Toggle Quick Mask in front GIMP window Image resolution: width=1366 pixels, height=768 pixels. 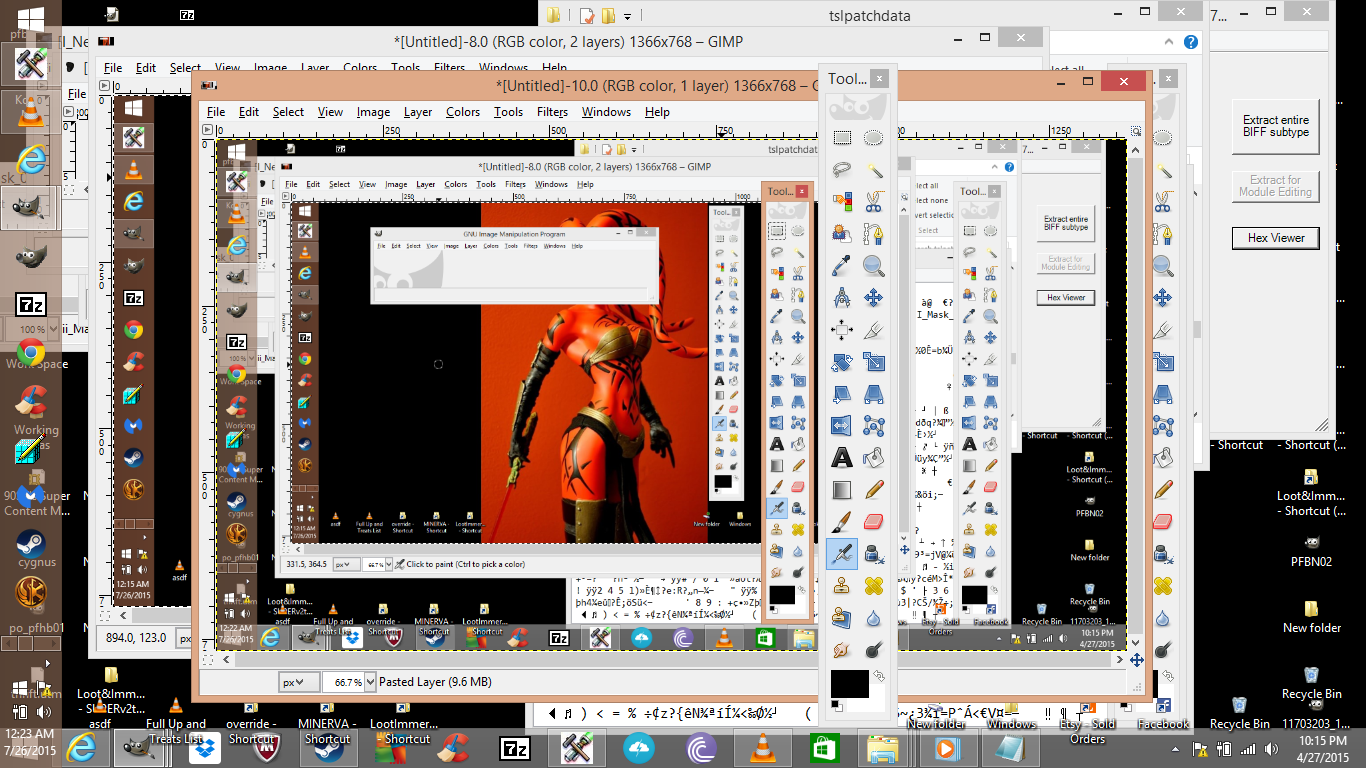pos(207,660)
